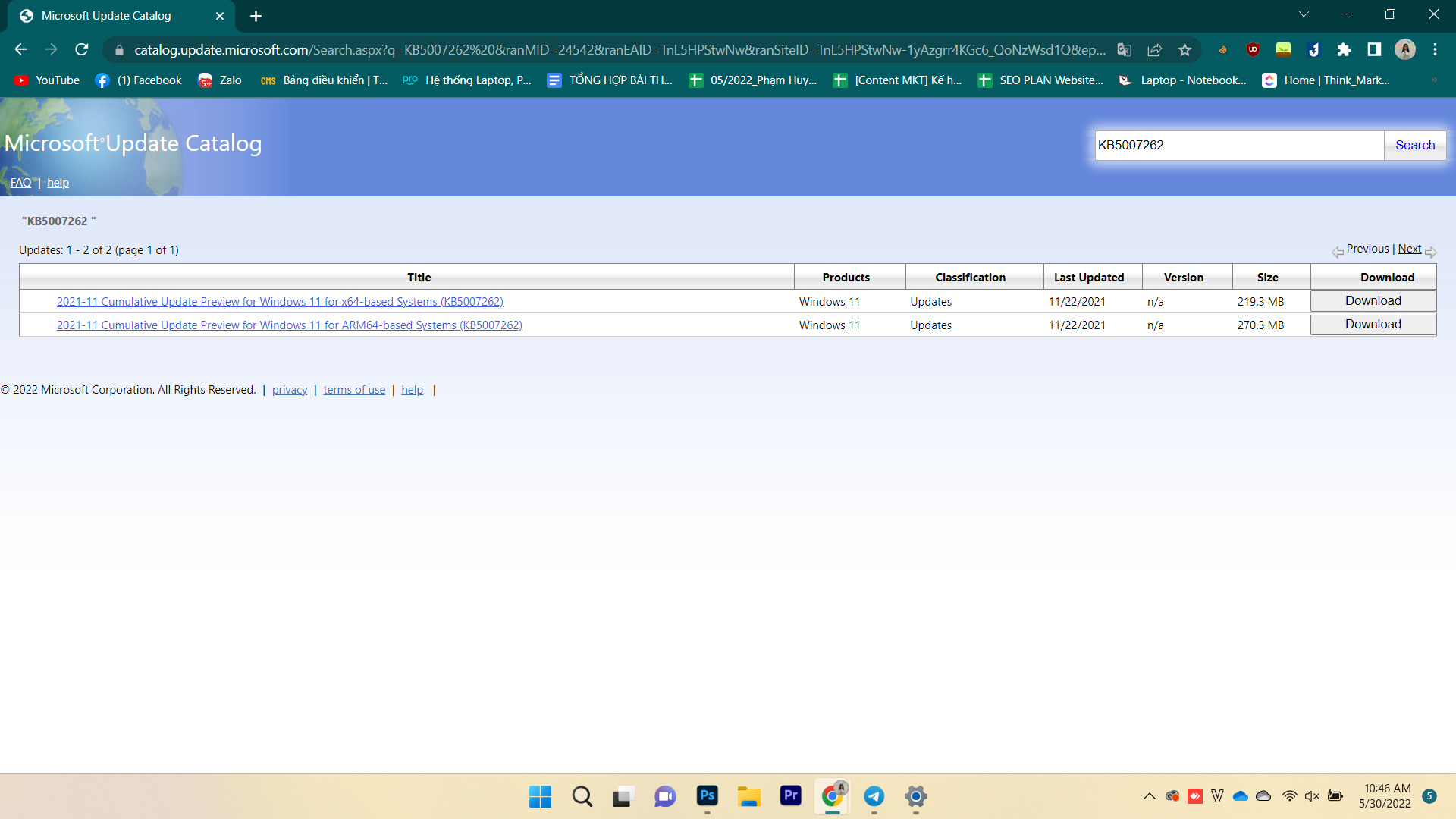Reload the current page

coord(82,50)
